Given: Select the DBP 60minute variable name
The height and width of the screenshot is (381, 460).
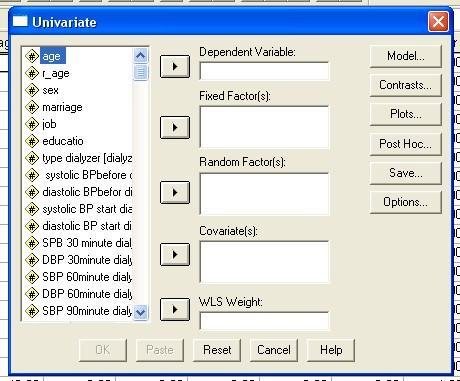Looking at the screenshot, I should [x=87, y=294].
